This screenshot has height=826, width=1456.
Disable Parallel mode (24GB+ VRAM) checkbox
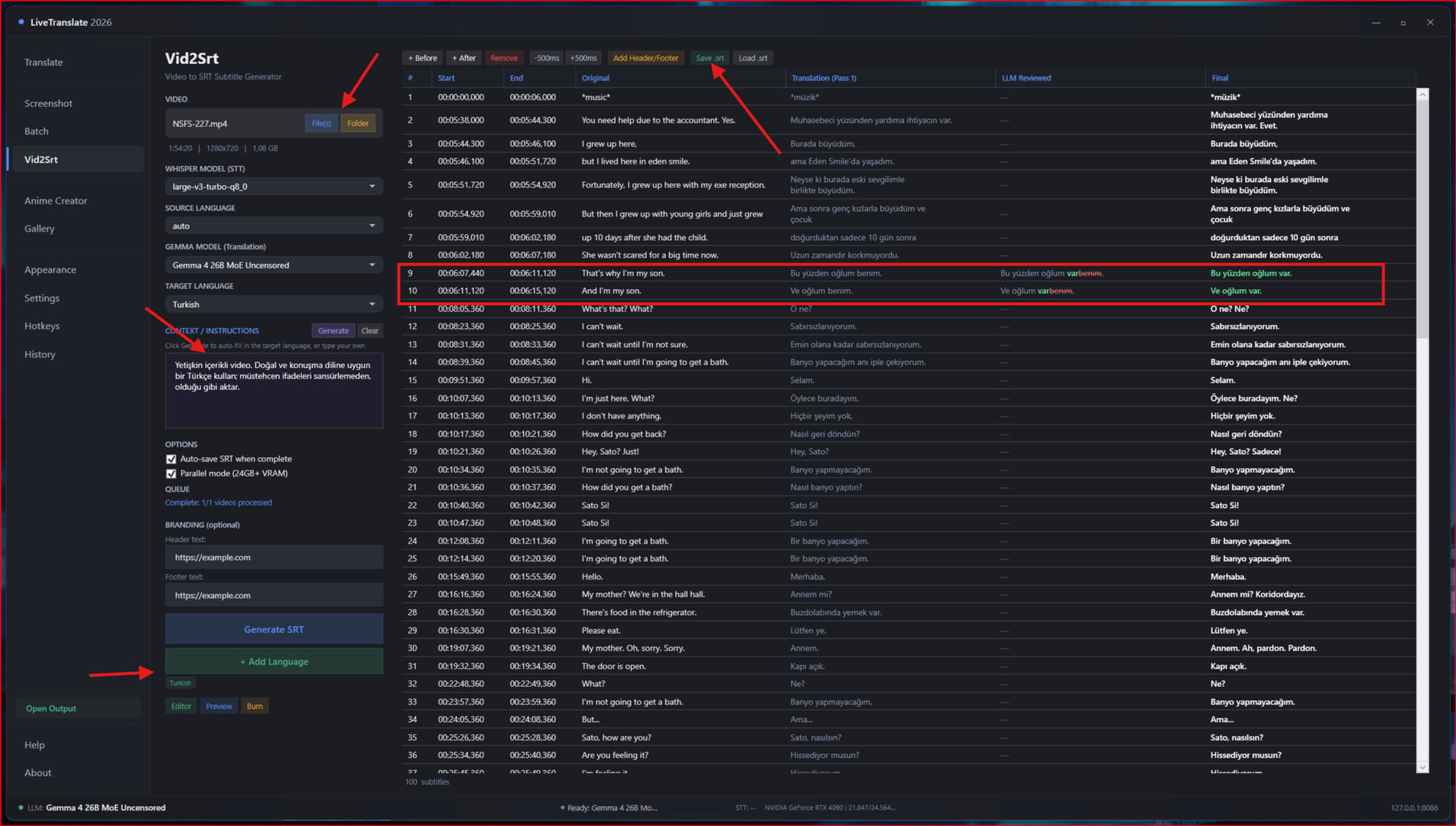[171, 473]
